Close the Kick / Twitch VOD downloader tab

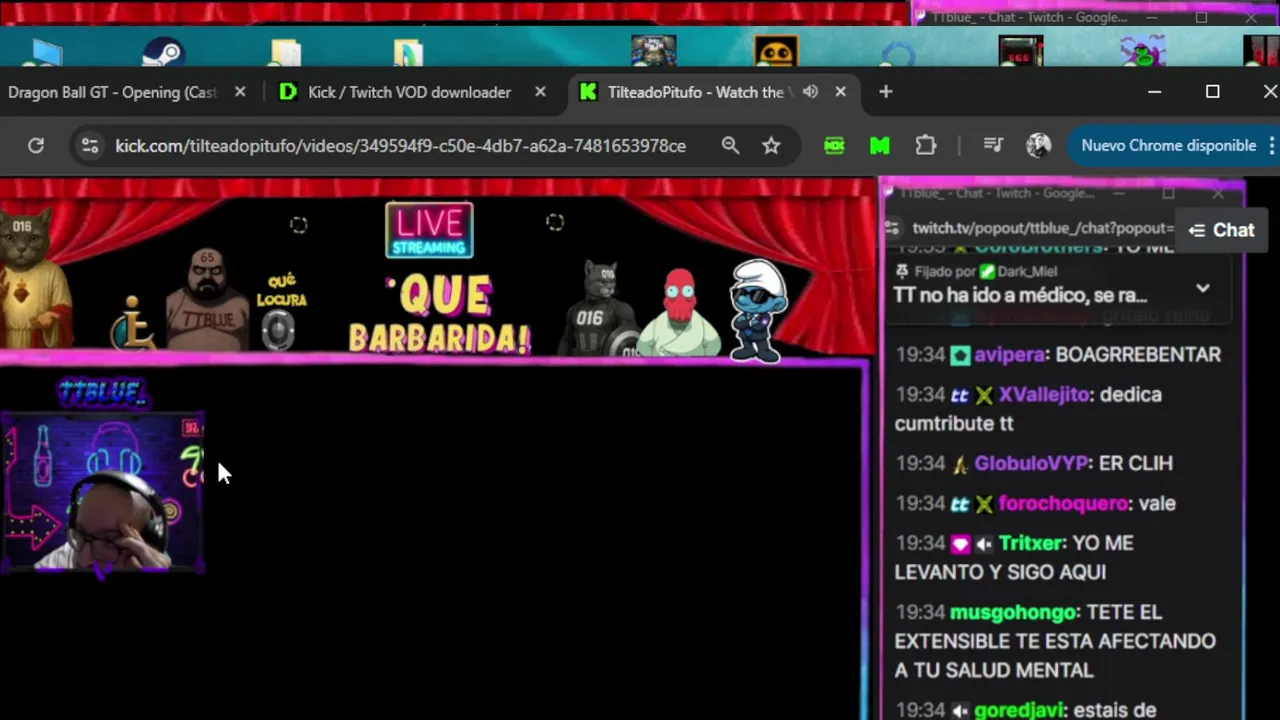click(540, 92)
